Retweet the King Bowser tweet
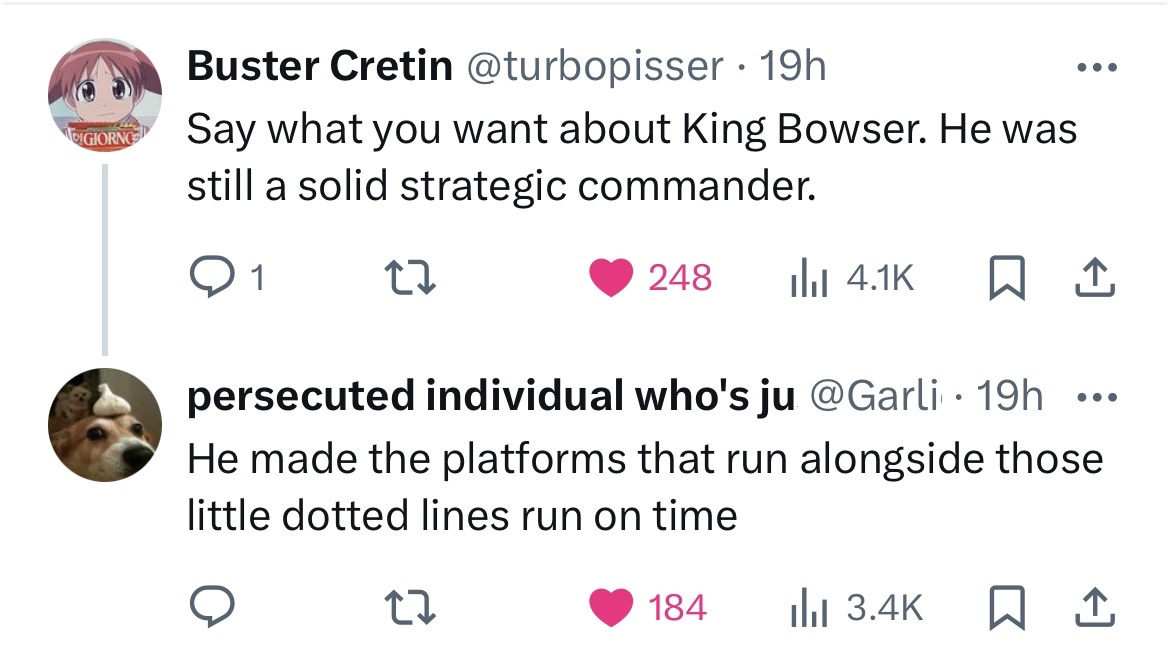 [x=409, y=278]
